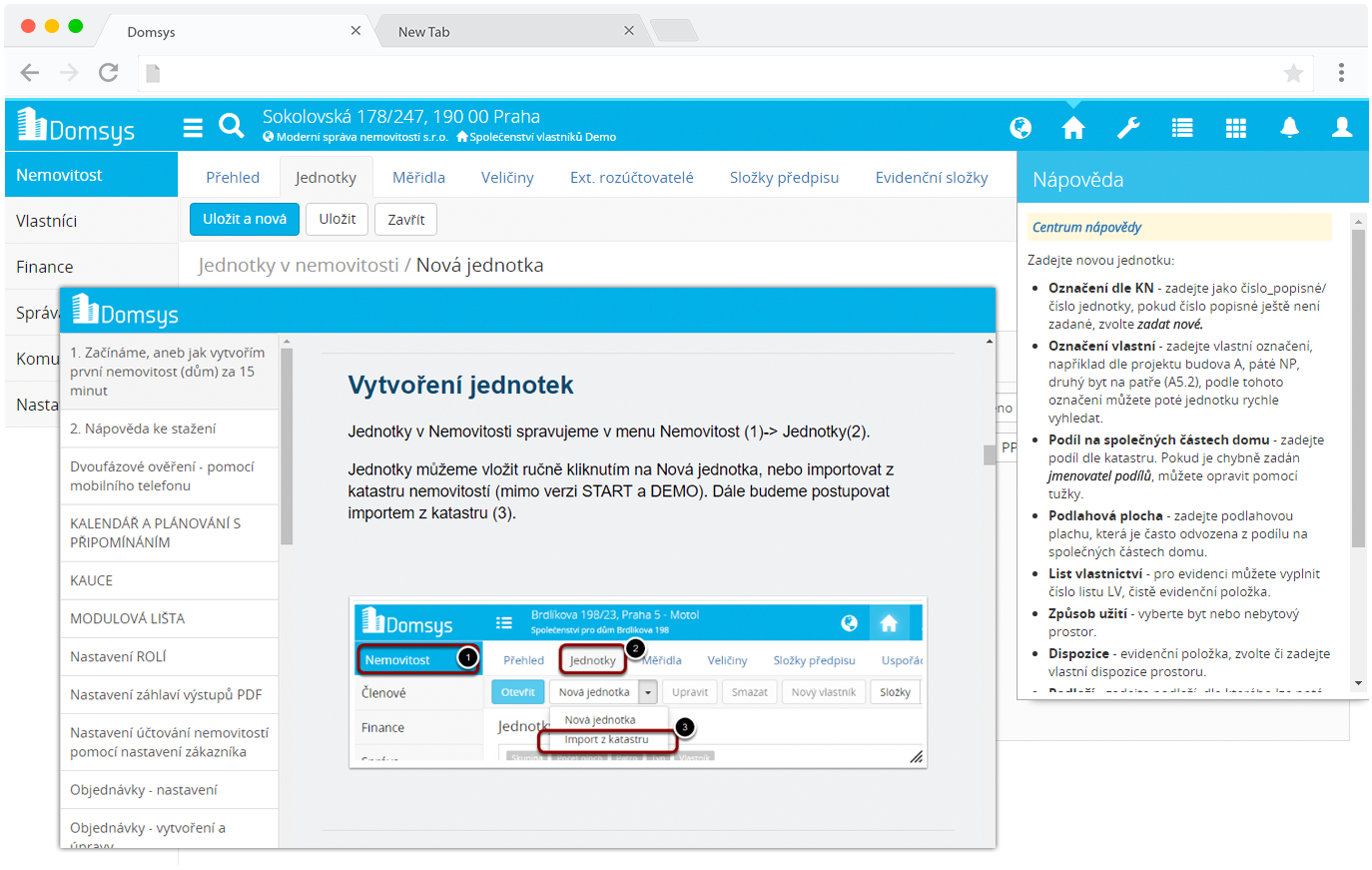Click help topics list scrollbar
This screenshot has height=870, width=1372.
pos(287,445)
